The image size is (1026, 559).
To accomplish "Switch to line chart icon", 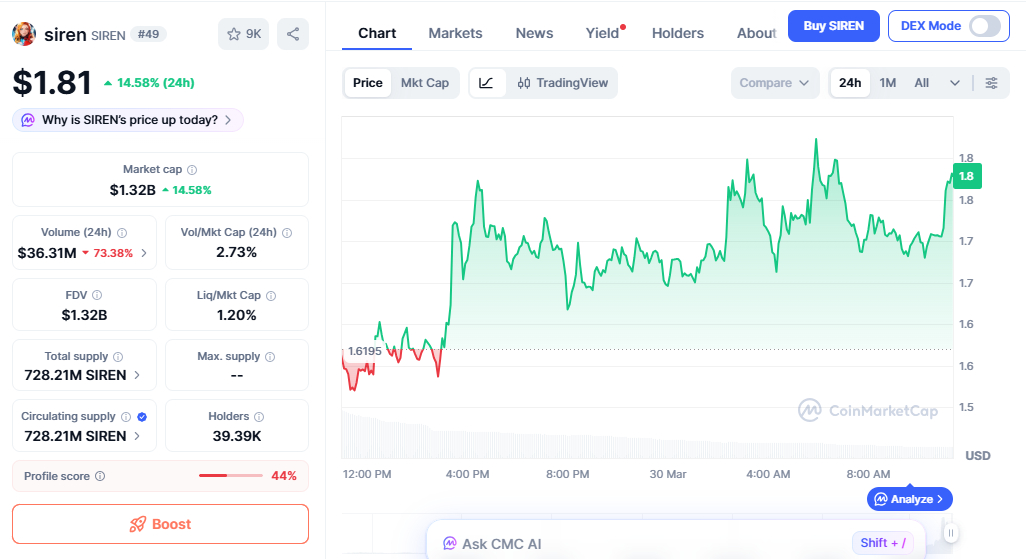I will pyautogui.click(x=486, y=83).
